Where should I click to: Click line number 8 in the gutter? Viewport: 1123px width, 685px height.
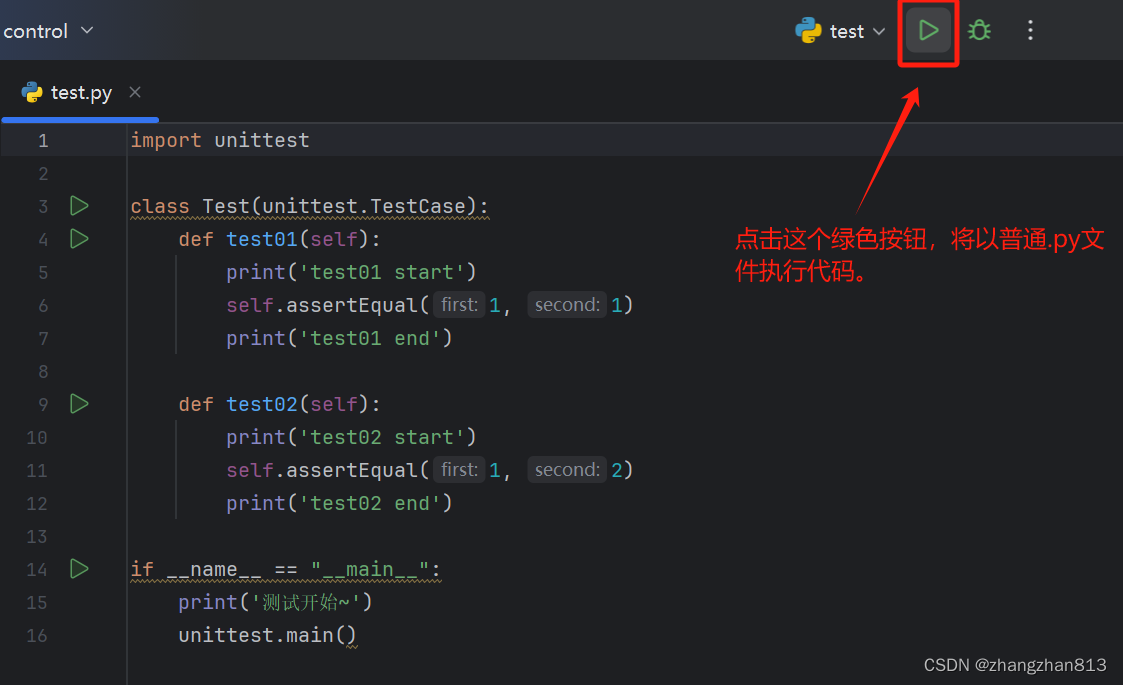(x=43, y=372)
